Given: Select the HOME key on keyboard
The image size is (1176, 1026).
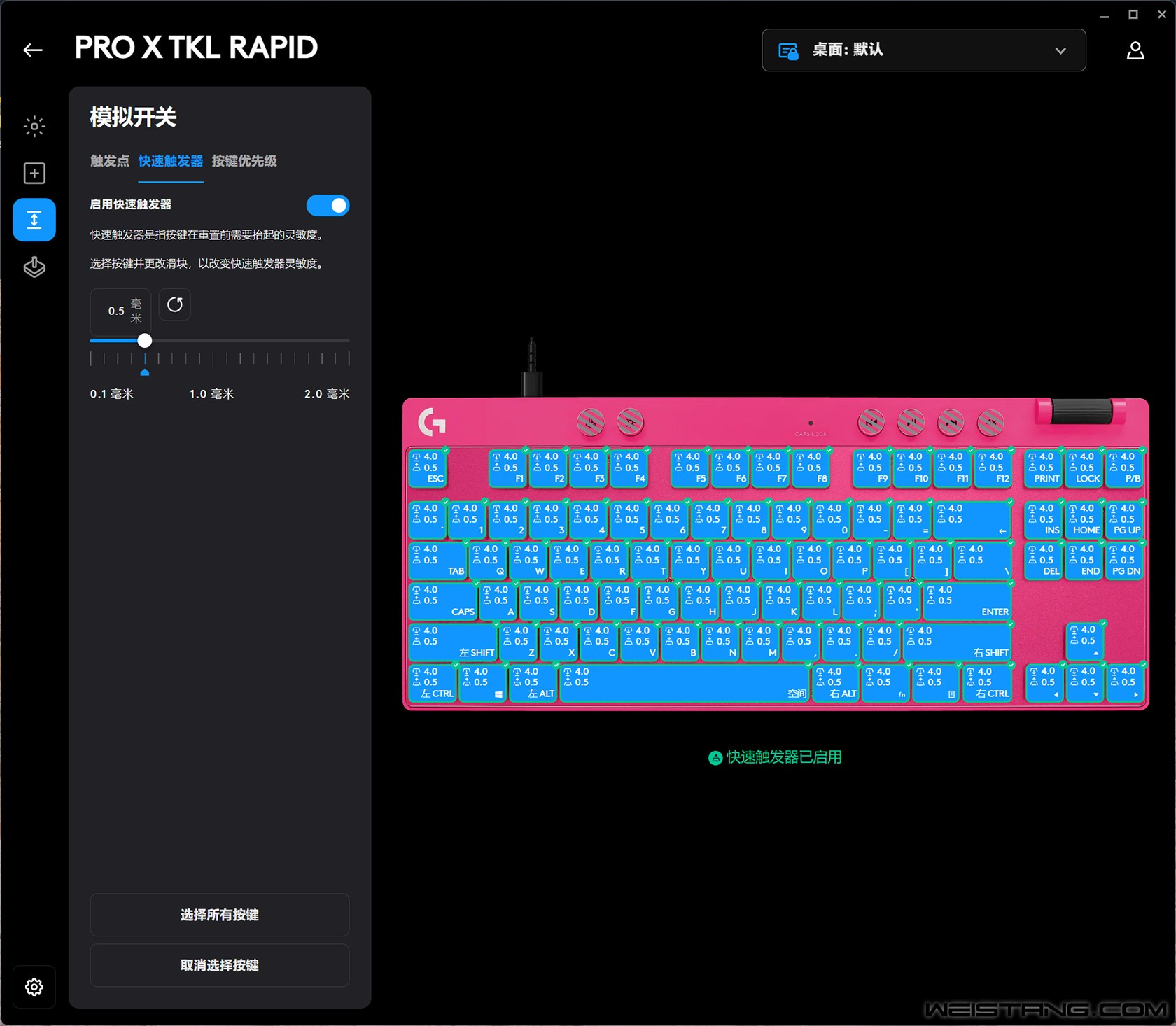Looking at the screenshot, I should pos(1084,520).
